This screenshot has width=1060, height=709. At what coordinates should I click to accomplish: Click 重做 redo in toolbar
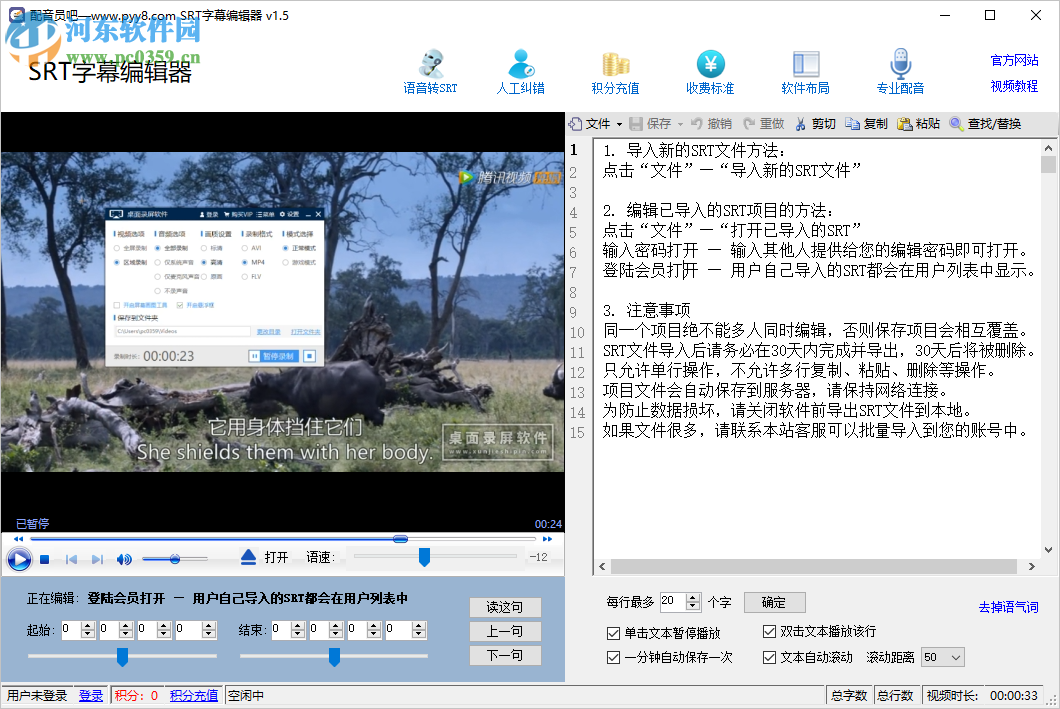pyautogui.click(x=763, y=124)
